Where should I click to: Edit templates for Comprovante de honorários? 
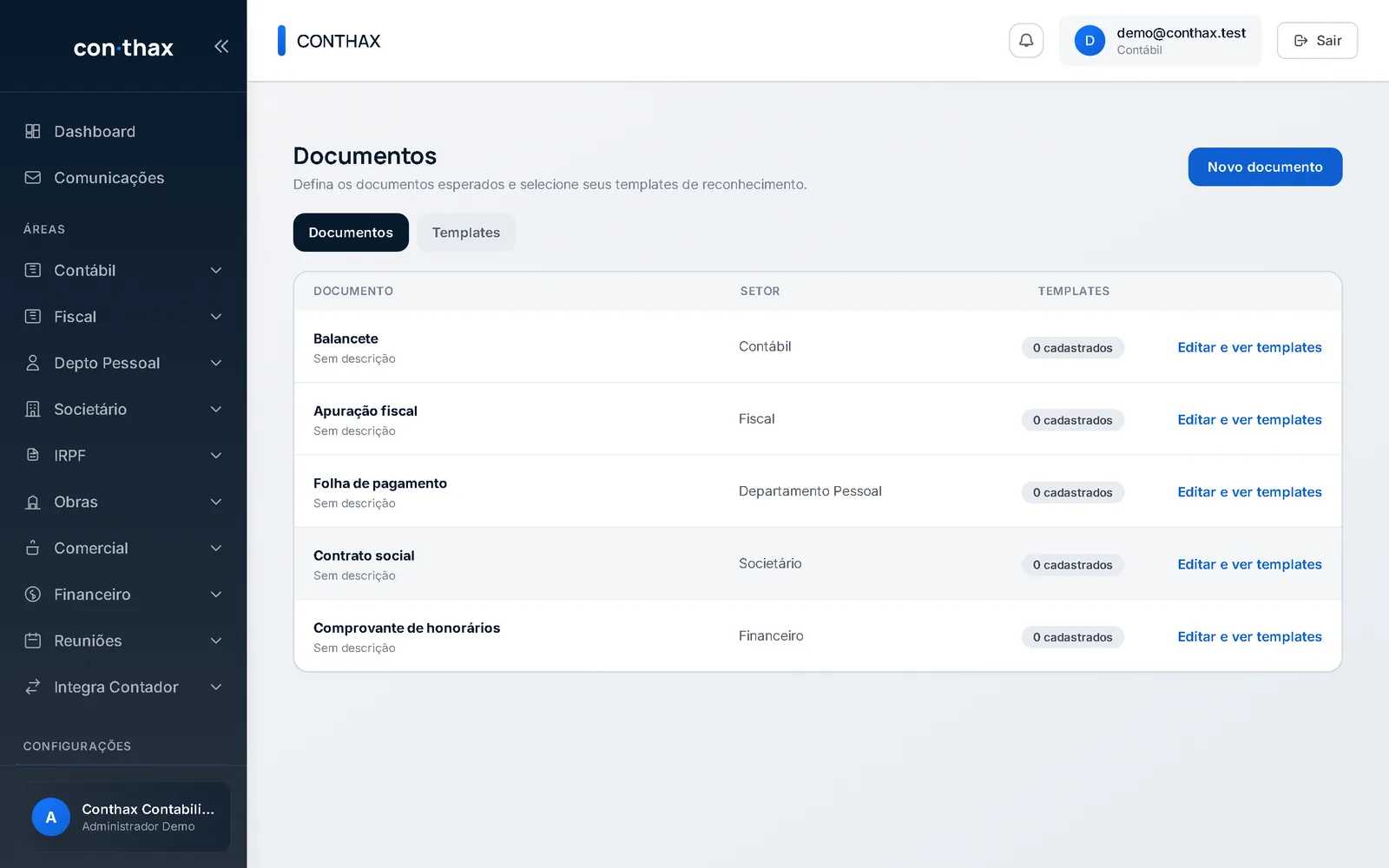(x=1249, y=636)
